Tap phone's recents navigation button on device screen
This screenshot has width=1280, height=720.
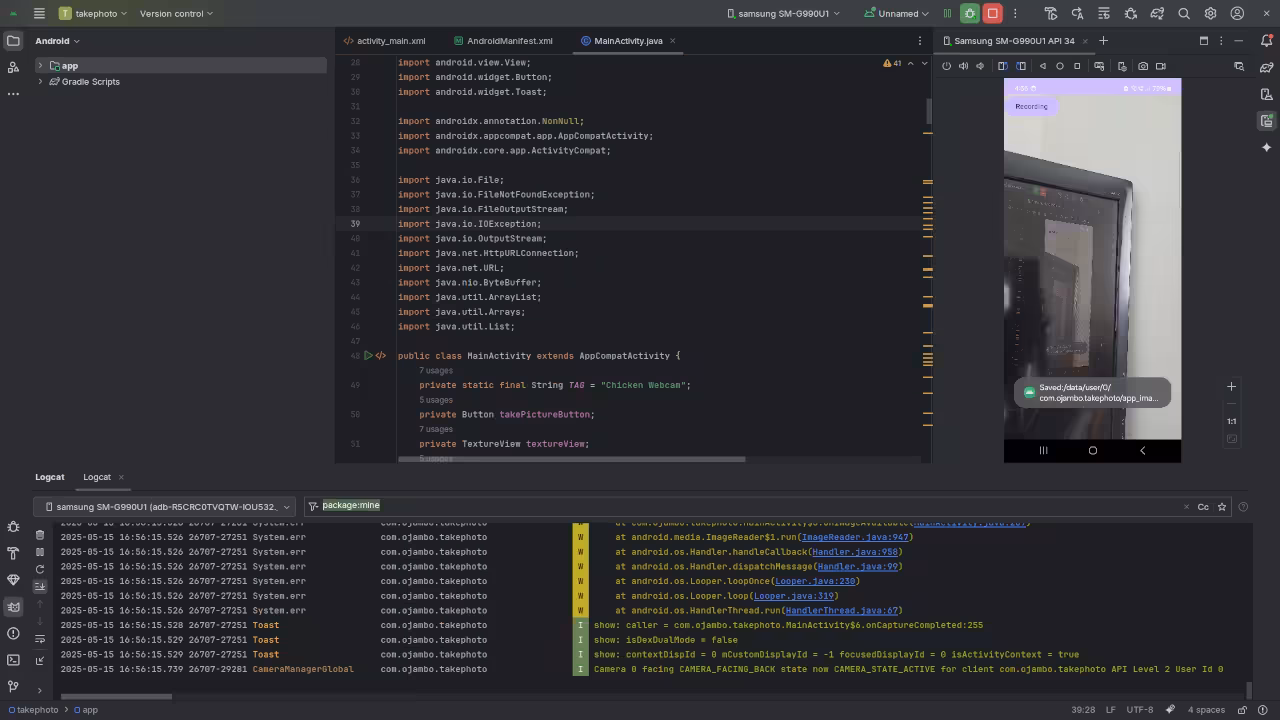coord(1043,450)
